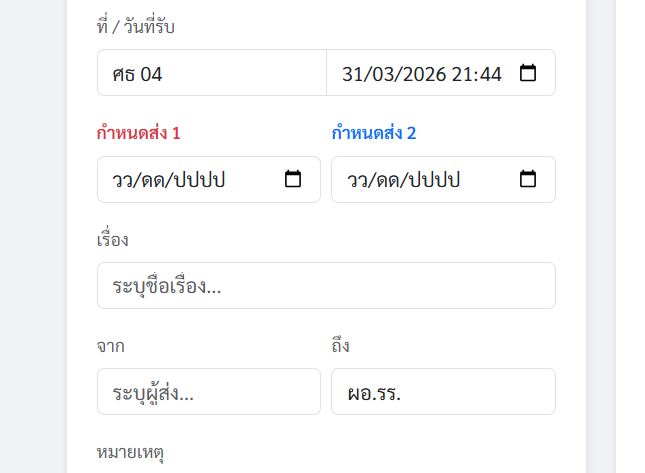Select day 31 in received date field

point(352,74)
